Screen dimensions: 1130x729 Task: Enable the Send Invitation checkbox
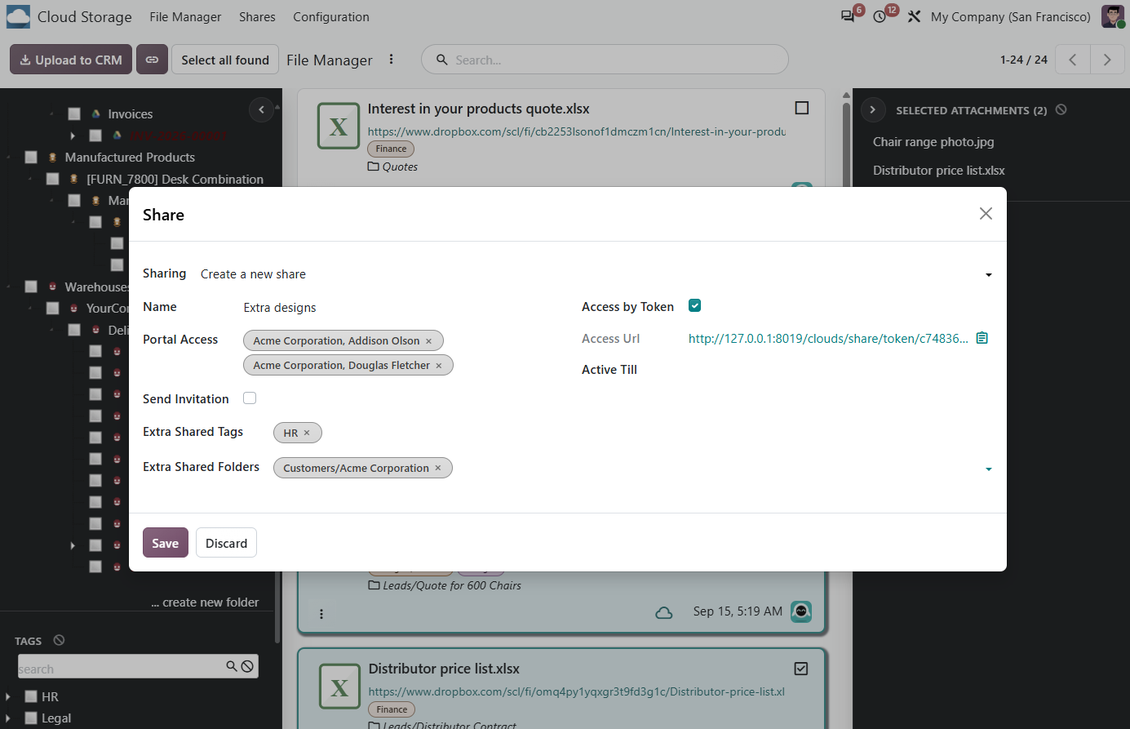pyautogui.click(x=249, y=398)
